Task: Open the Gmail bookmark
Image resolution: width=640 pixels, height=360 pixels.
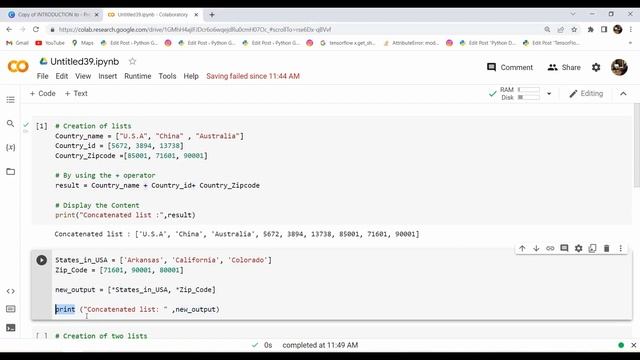Action: click(x=17, y=43)
